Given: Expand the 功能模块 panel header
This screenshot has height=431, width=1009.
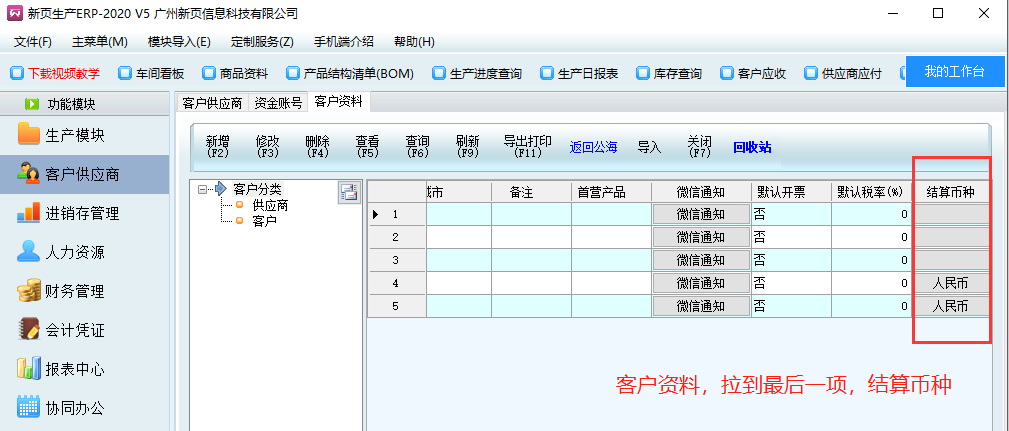Looking at the screenshot, I should point(31,103).
